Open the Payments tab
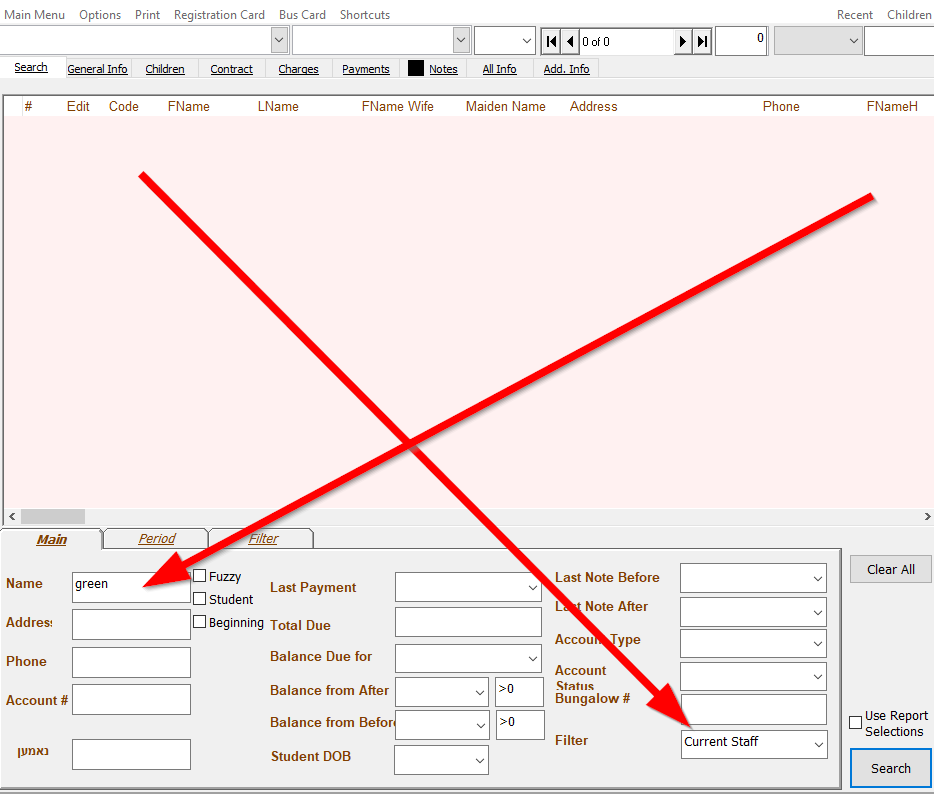 [365, 69]
